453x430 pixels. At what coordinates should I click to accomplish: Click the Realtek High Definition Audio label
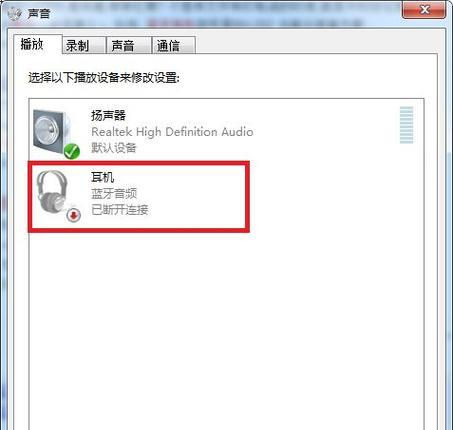[172, 132]
